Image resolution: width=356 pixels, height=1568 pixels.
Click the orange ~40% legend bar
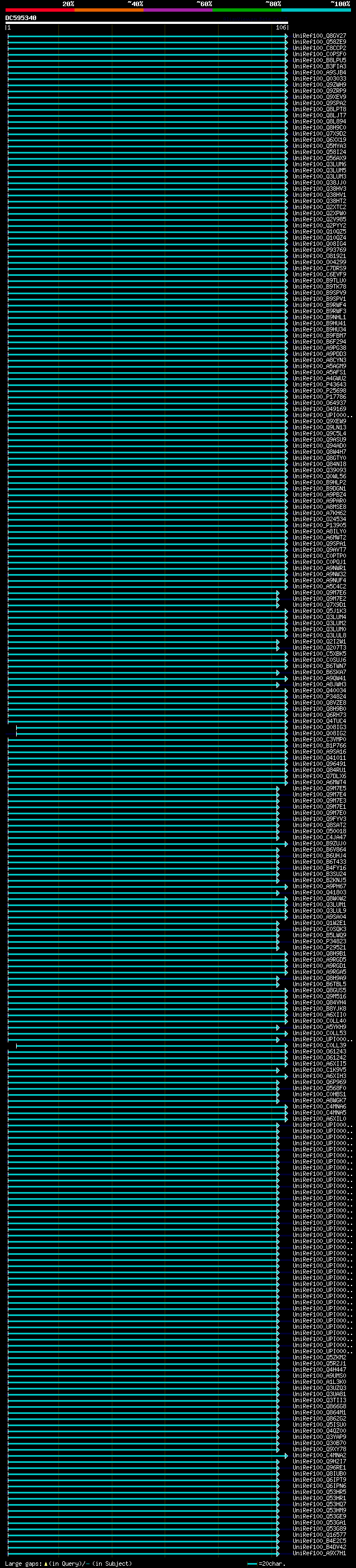pyautogui.click(x=109, y=10)
